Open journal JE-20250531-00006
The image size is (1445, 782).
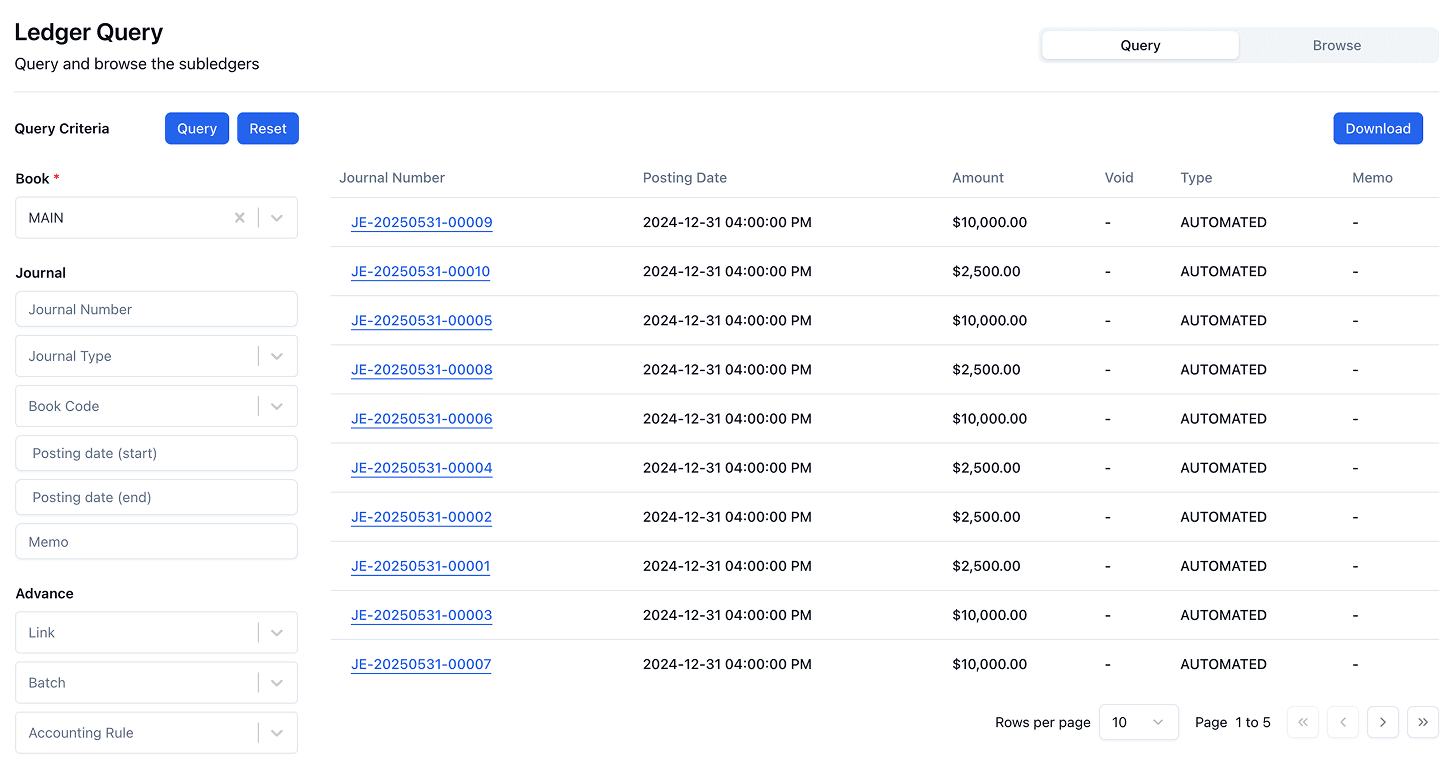421,418
